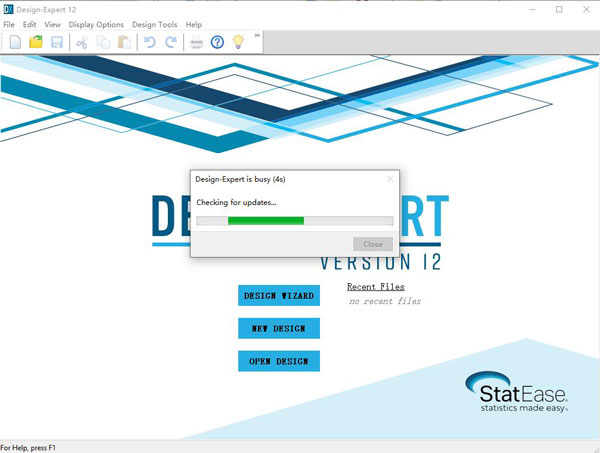The width and height of the screenshot is (600, 453).
Task: Click the Save floppy disk icon
Action: [x=57, y=42]
